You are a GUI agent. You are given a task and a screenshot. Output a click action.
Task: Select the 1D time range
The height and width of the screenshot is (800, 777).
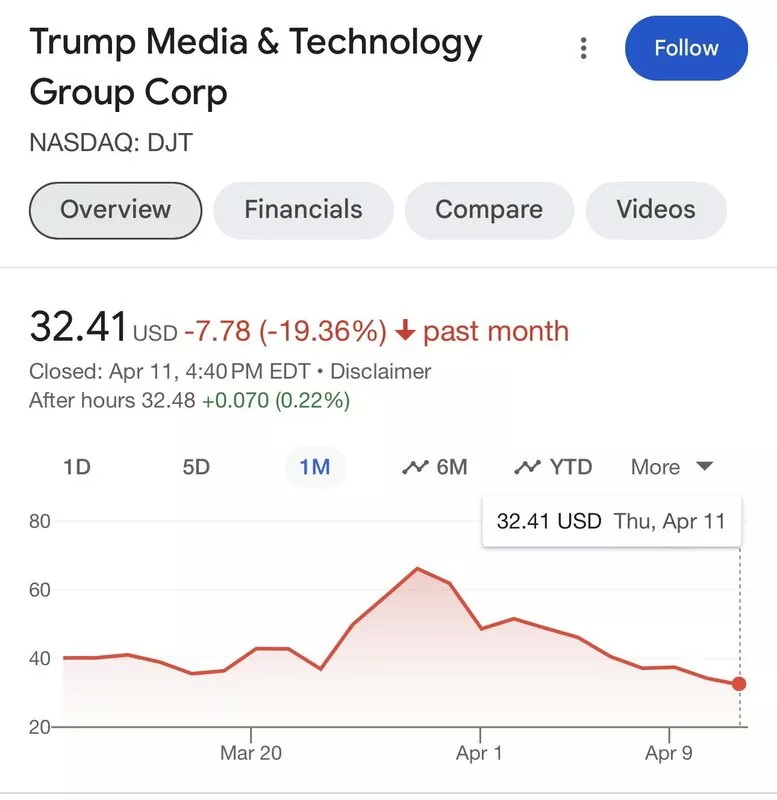[77, 467]
